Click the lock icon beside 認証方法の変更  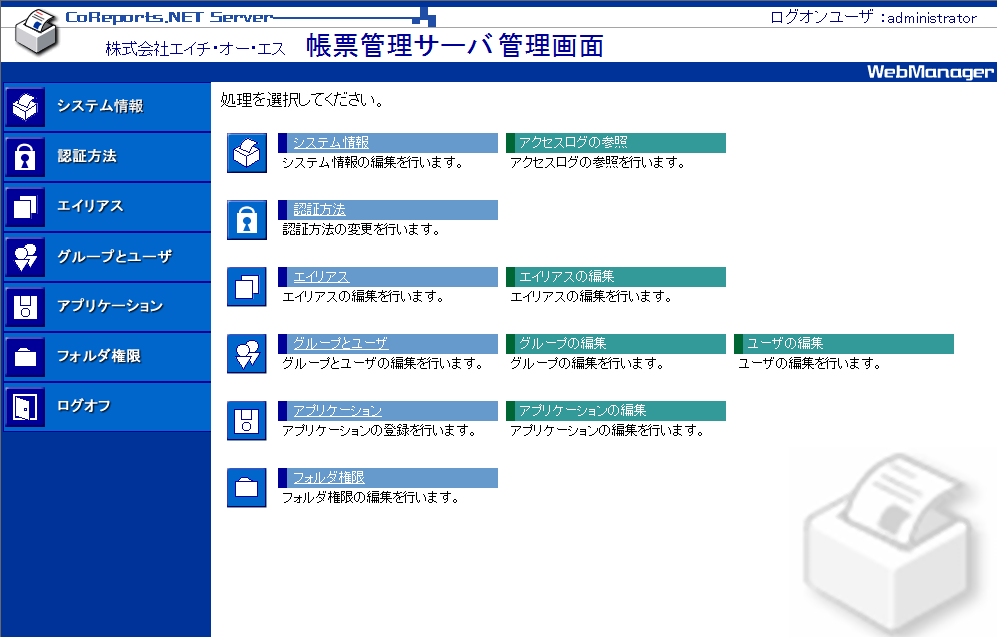(x=247, y=220)
